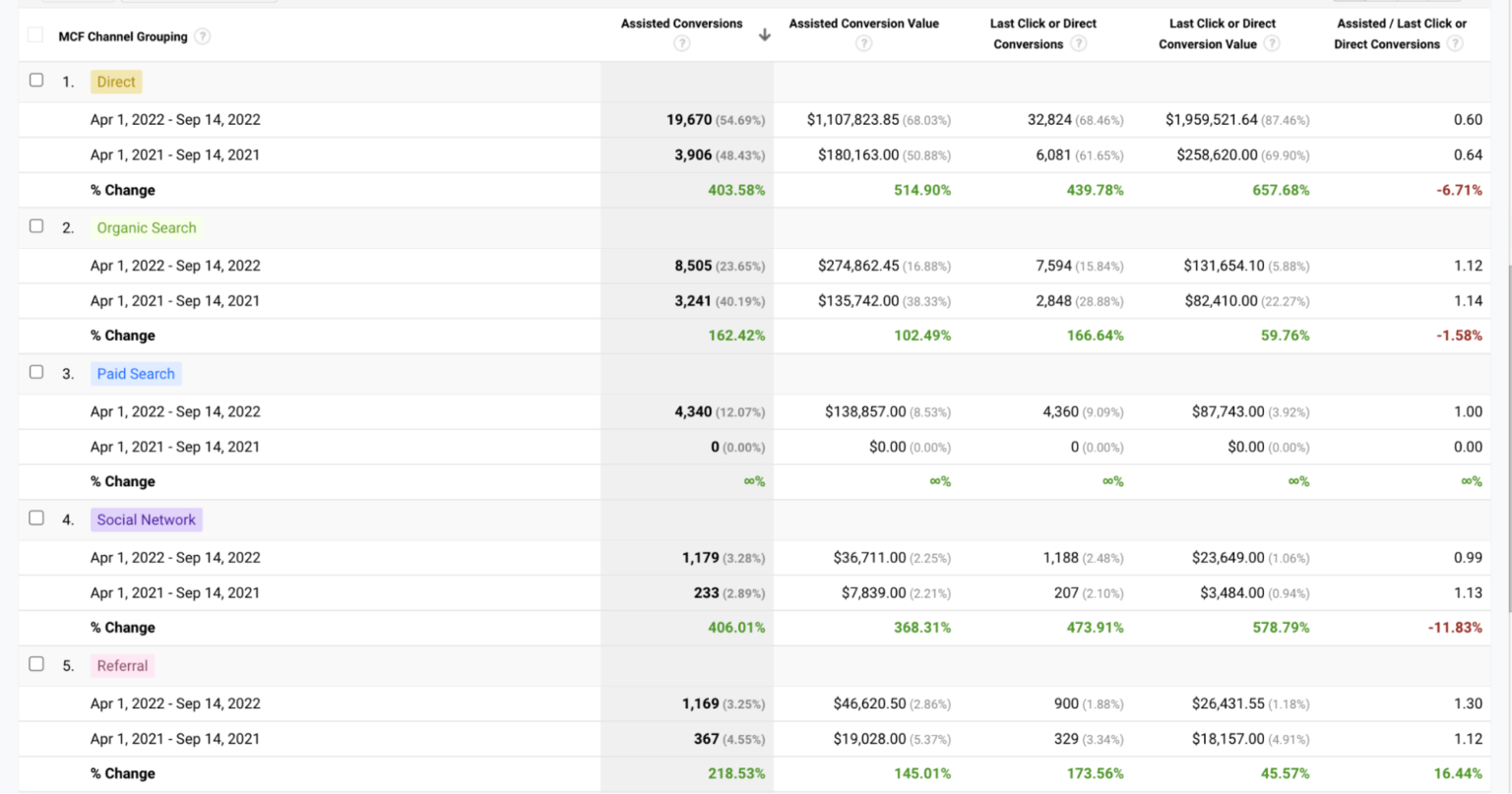Select Direct 2022 last click value $1,959,521.64
The image size is (1512, 794).
1211,120
